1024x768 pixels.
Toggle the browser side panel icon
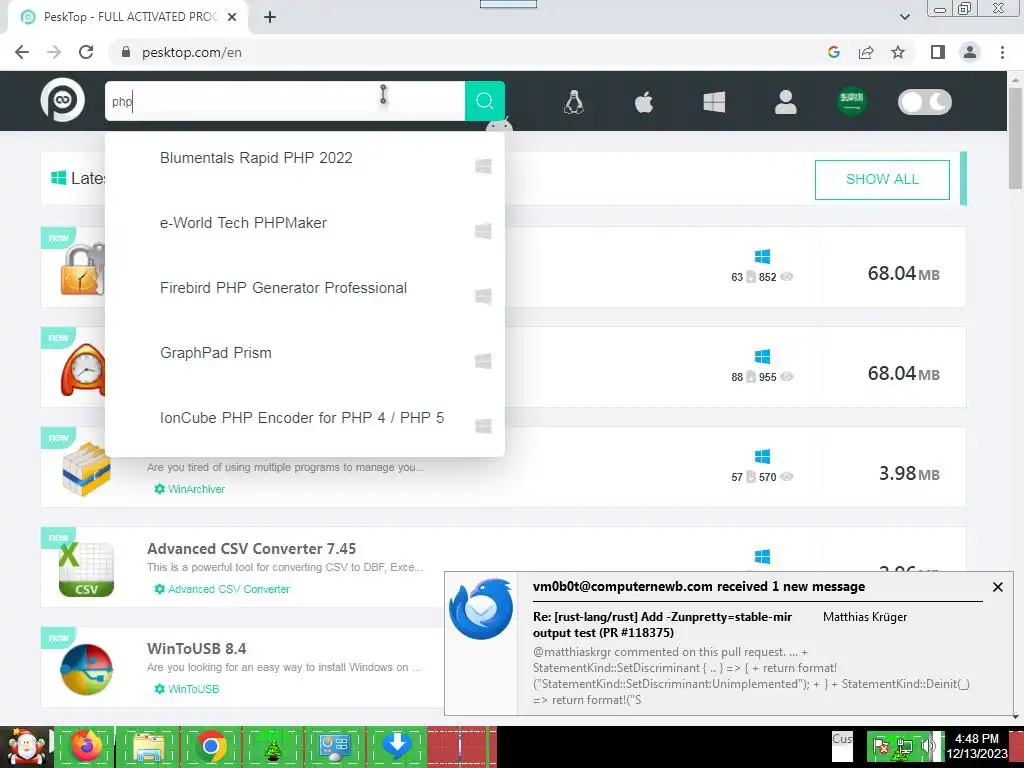[938, 52]
